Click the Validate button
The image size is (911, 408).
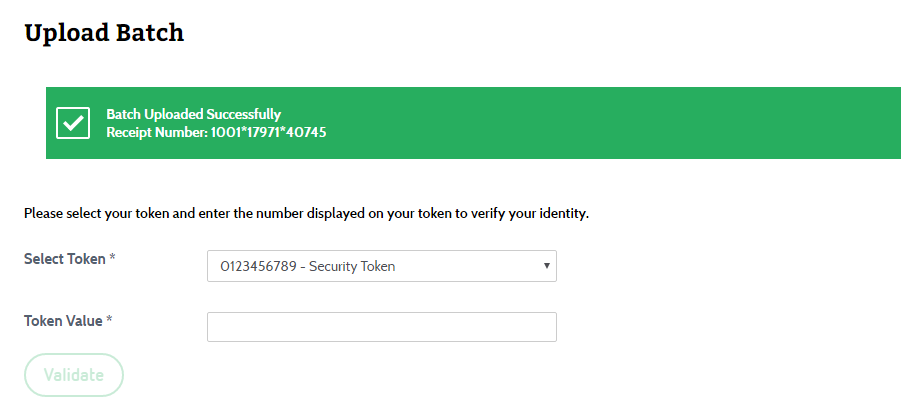74,375
